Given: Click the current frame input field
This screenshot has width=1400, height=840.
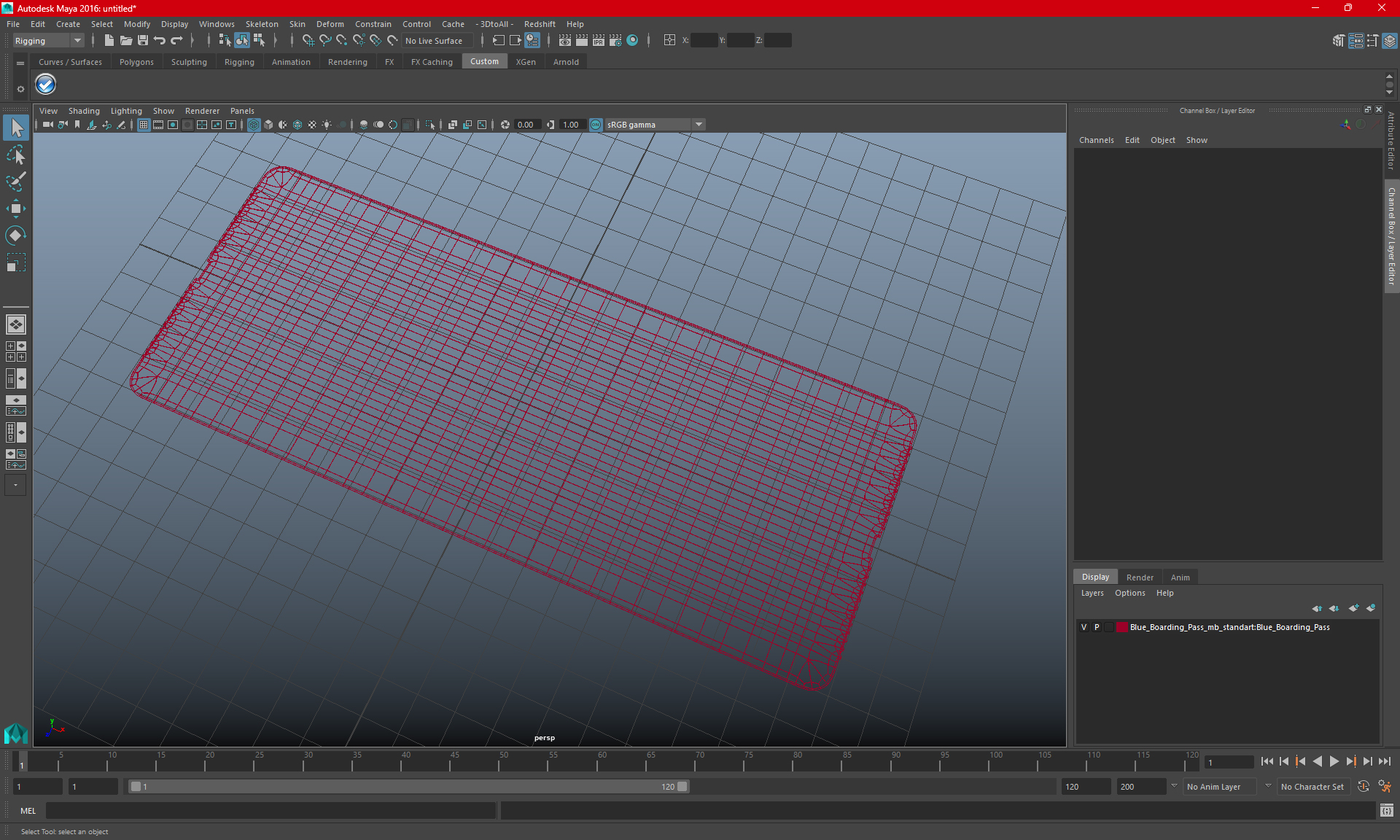Looking at the screenshot, I should pyautogui.click(x=1229, y=762).
